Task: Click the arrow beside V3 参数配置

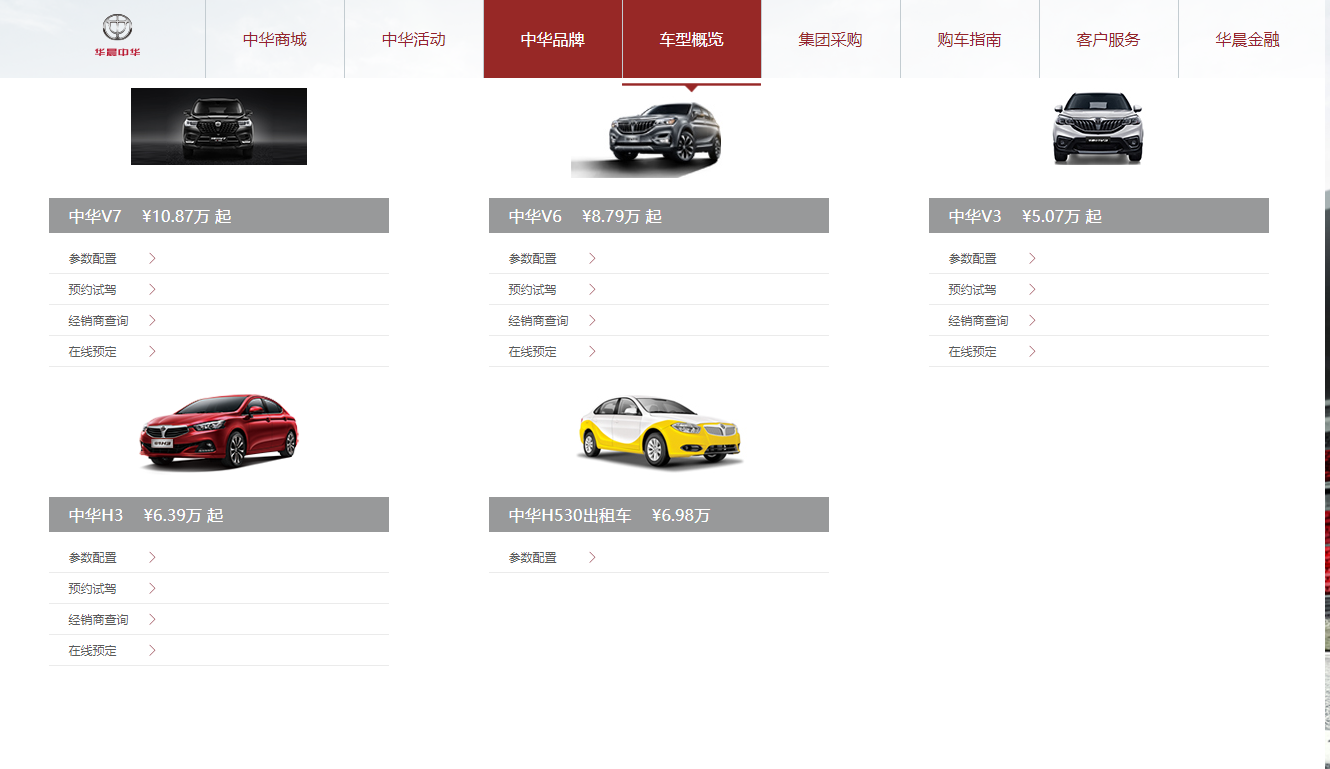Action: [1032, 258]
